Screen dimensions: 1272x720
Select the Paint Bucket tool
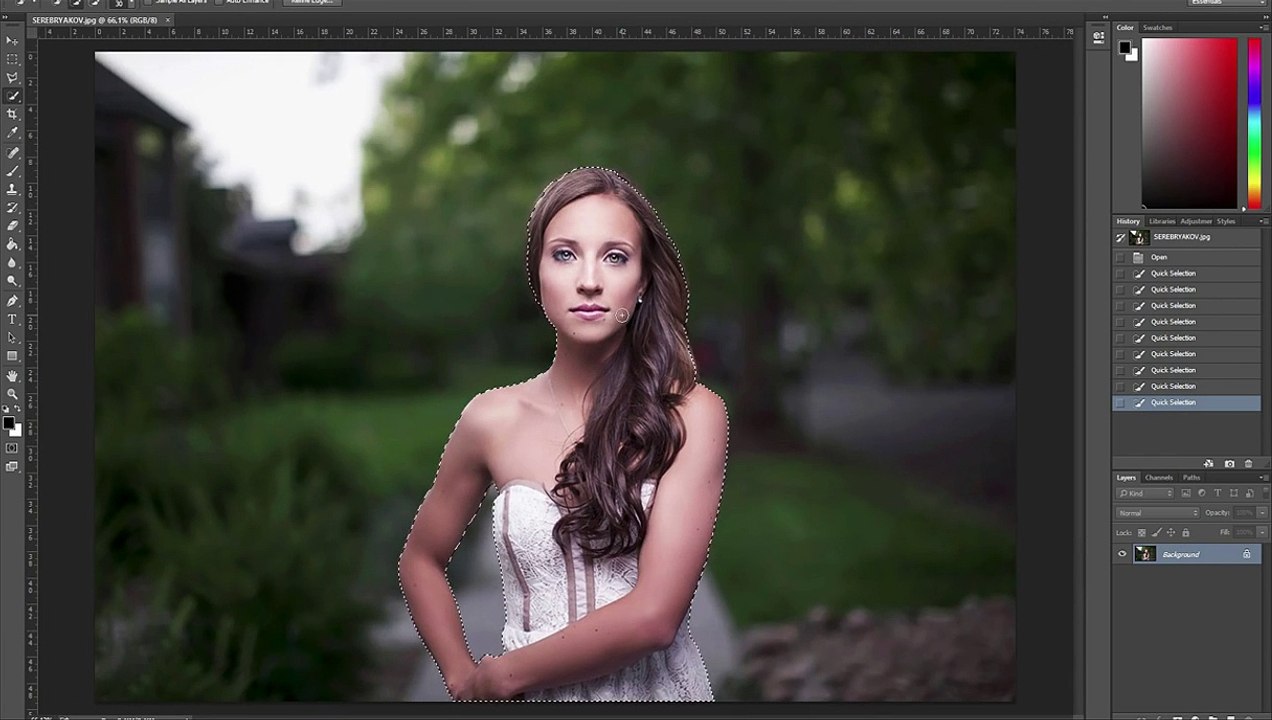(x=12, y=244)
